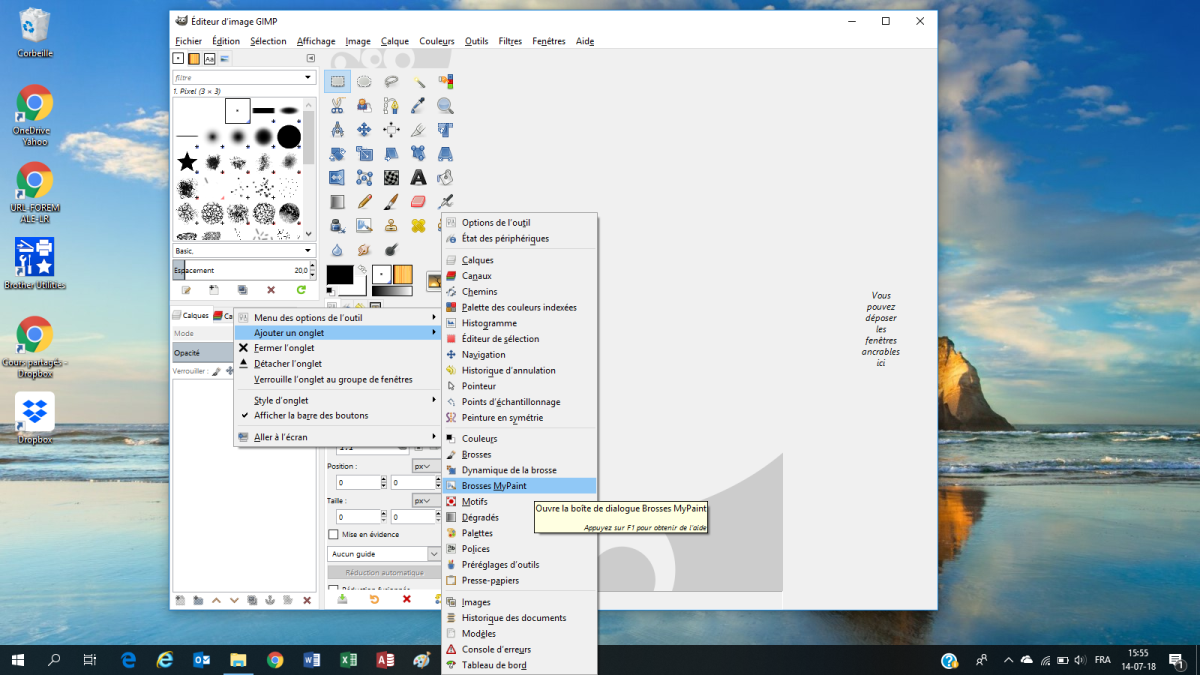Click the solid black circle brush thumbnail
This screenshot has height=675, width=1200.
[x=289, y=136]
